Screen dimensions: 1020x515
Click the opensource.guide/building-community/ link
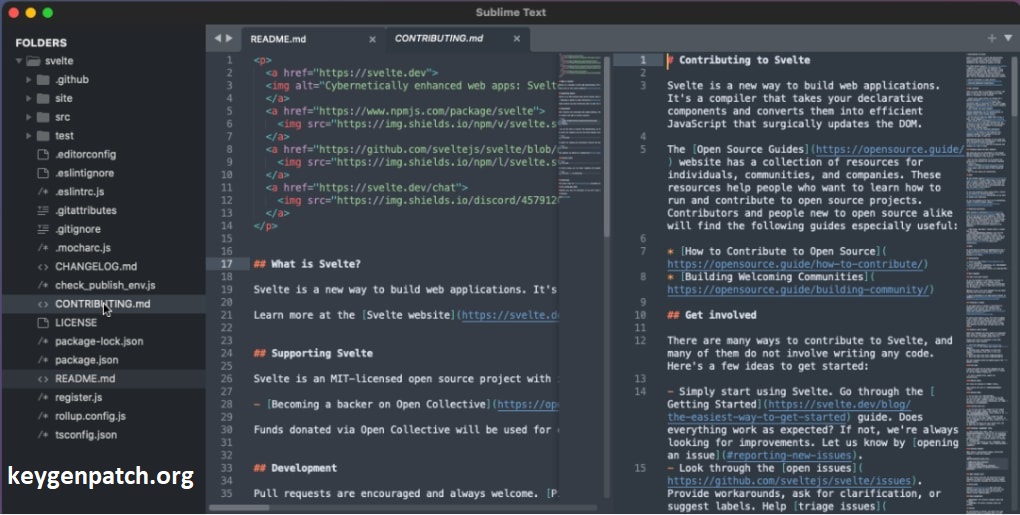(x=798, y=290)
